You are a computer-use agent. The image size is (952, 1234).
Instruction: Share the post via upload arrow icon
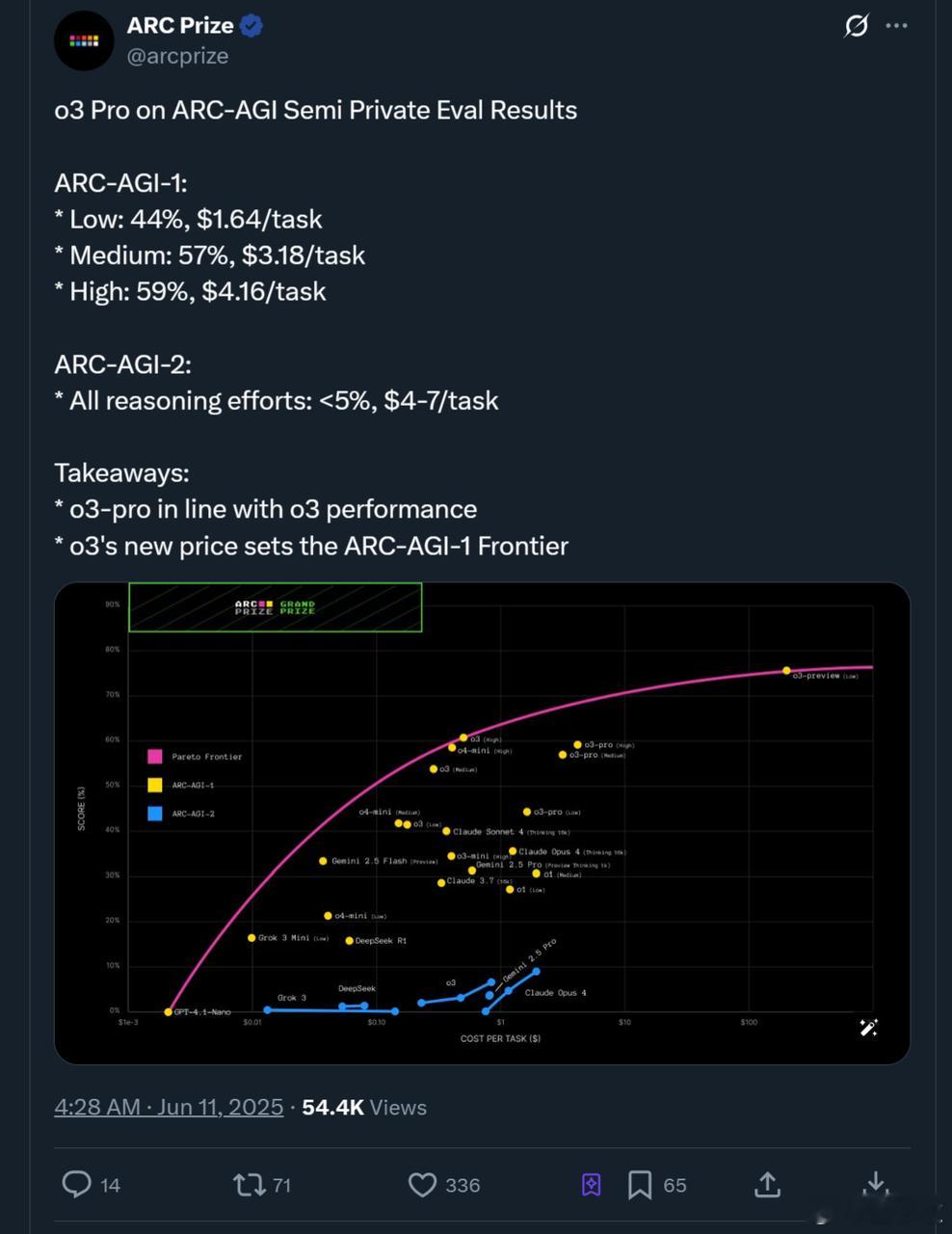tap(767, 1184)
